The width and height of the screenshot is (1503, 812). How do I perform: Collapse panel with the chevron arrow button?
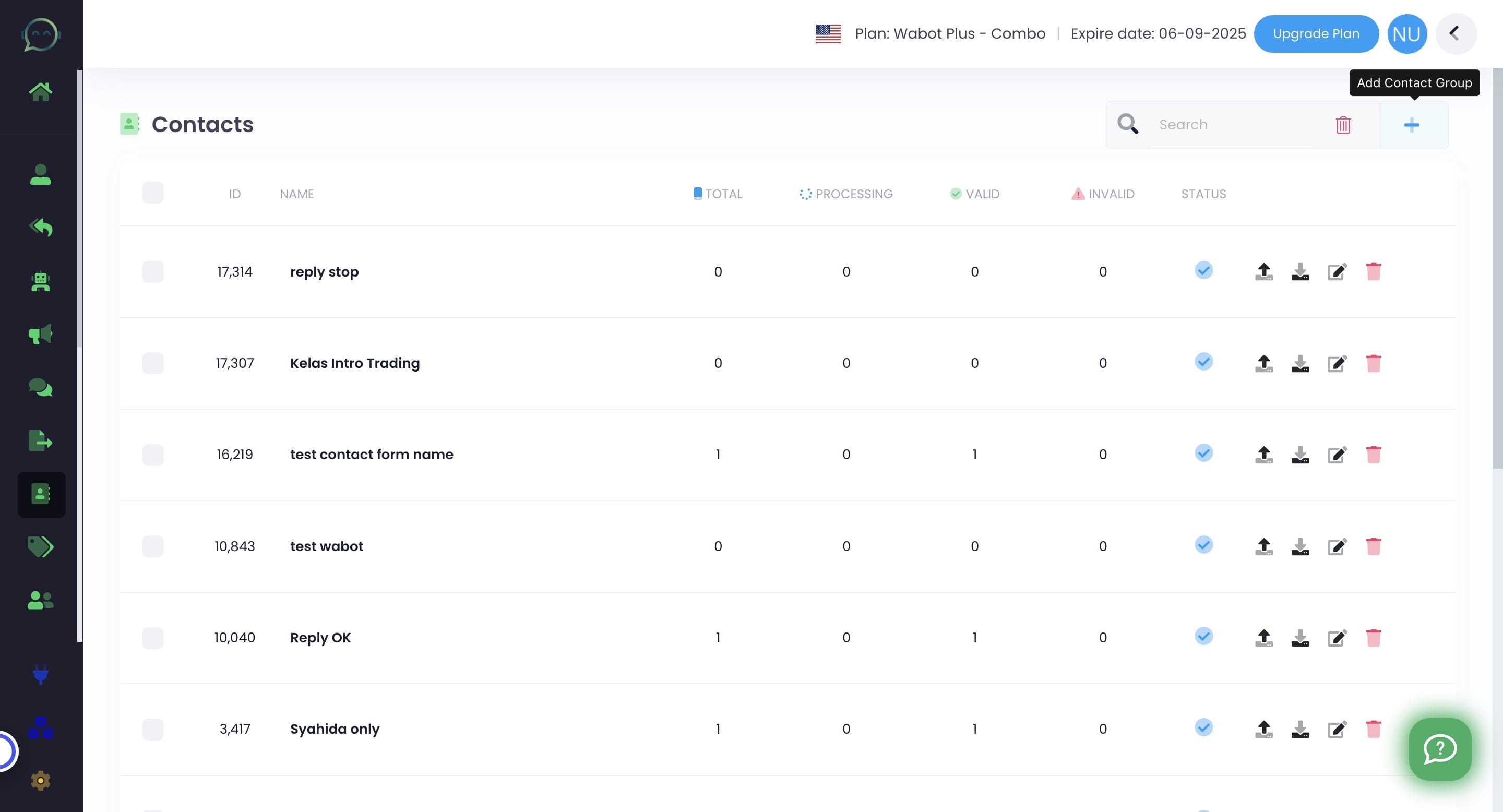(x=1456, y=34)
